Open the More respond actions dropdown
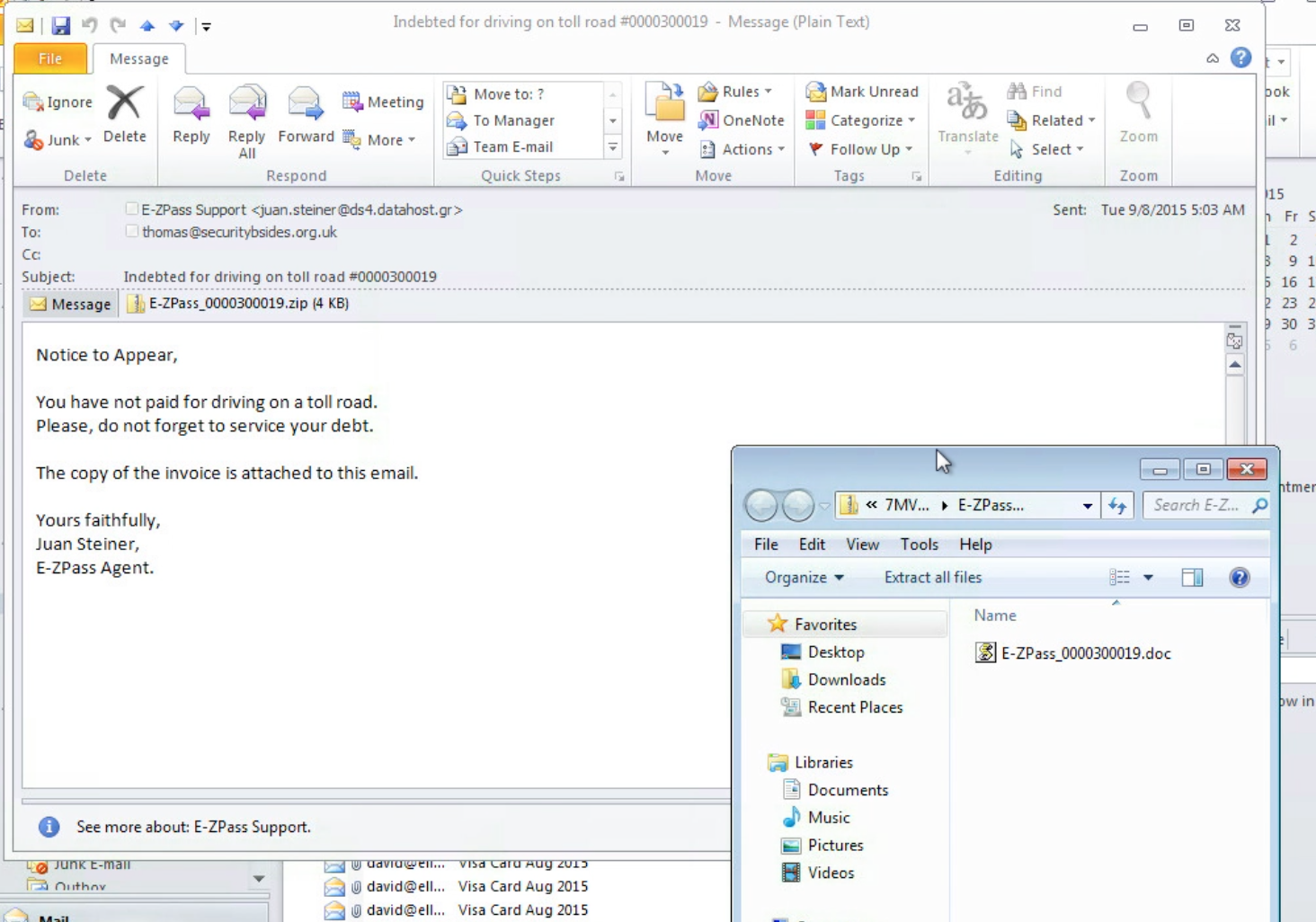The height and width of the screenshot is (922, 1316). coord(379,140)
